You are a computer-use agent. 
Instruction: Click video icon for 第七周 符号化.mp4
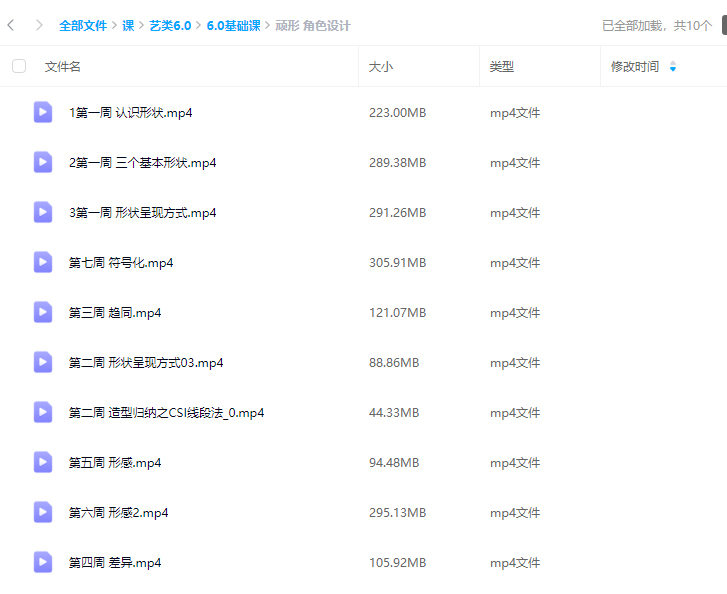(43, 262)
